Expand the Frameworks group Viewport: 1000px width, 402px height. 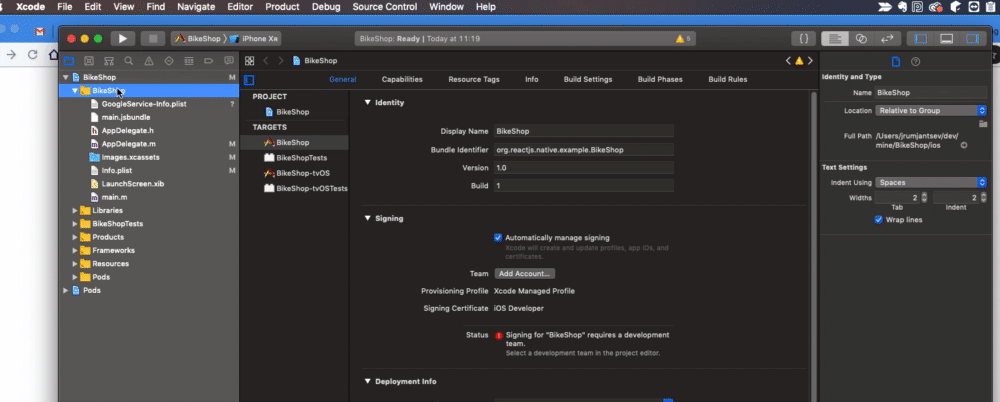tap(75, 251)
